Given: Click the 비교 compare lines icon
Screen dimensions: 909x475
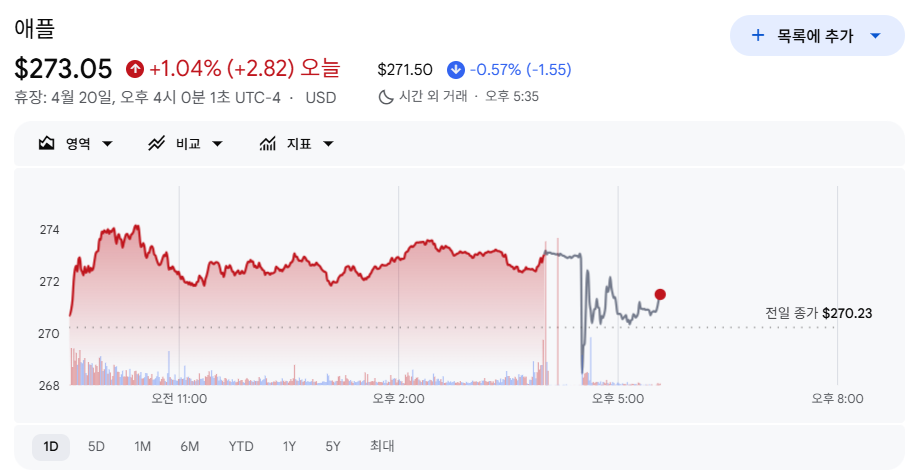Looking at the screenshot, I should tap(157, 143).
